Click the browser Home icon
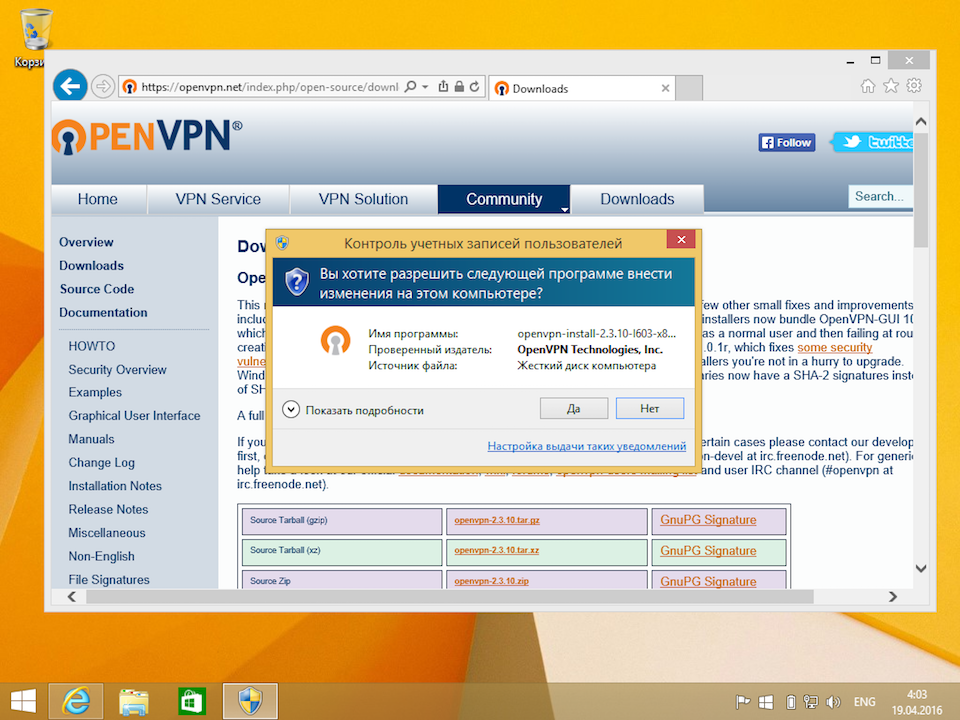The height and width of the screenshot is (720, 960). coord(868,86)
